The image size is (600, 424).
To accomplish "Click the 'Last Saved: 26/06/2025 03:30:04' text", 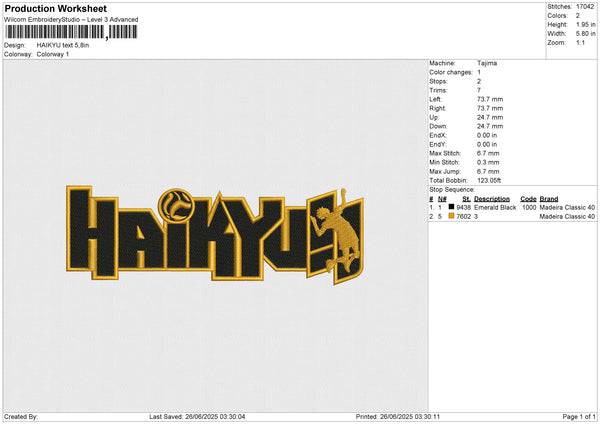I will click(x=197, y=417).
